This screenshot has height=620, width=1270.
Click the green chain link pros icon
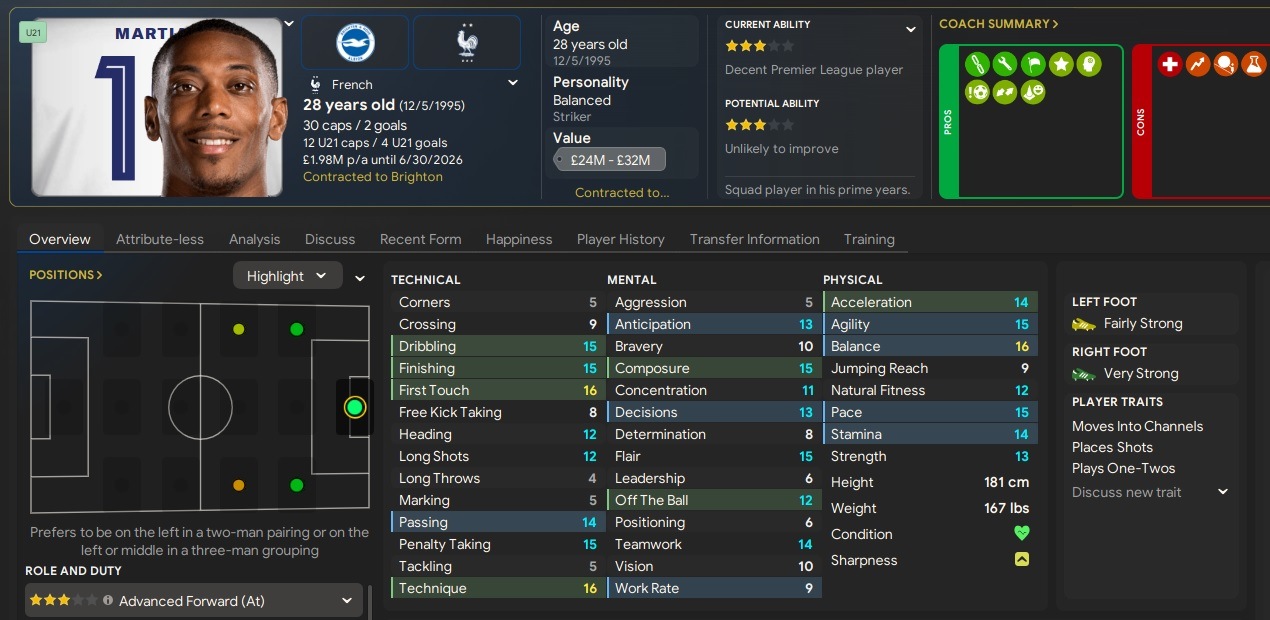(x=977, y=65)
